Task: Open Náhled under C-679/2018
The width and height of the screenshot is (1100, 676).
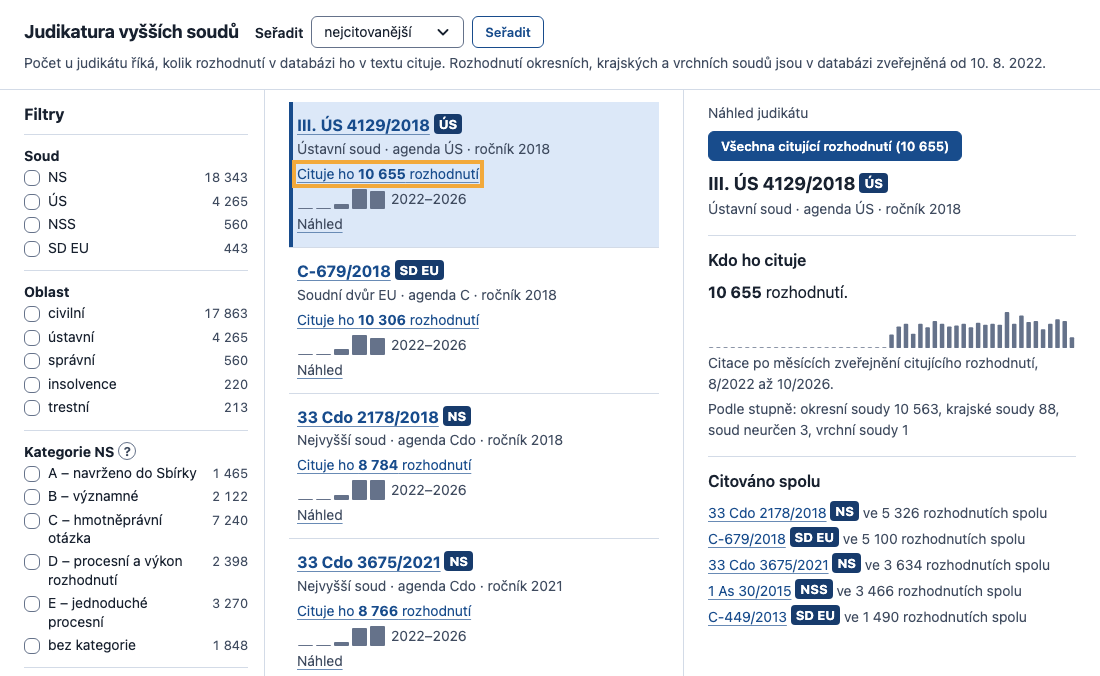Action: click(319, 370)
